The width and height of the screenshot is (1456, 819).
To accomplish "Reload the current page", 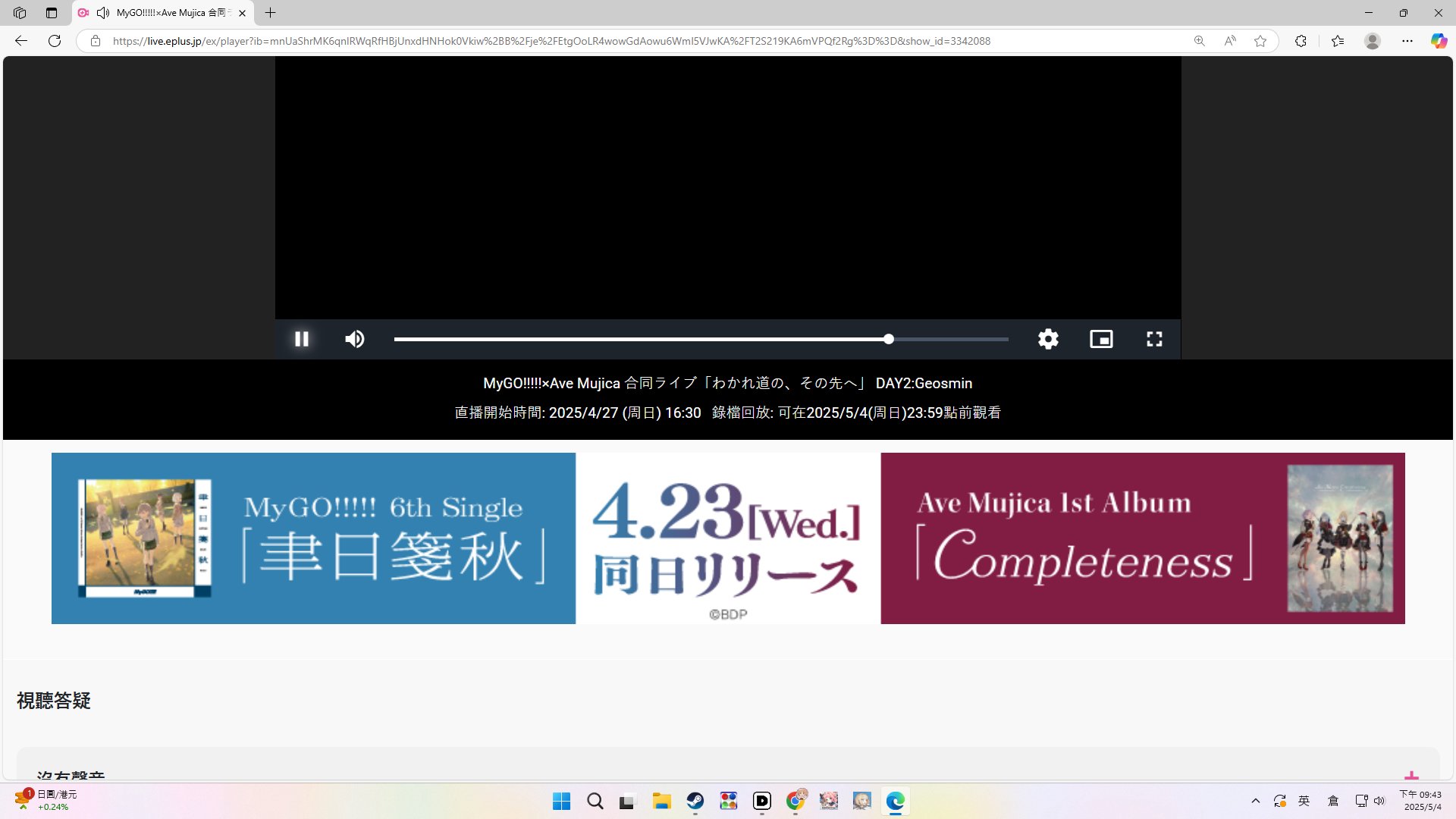I will point(55,41).
